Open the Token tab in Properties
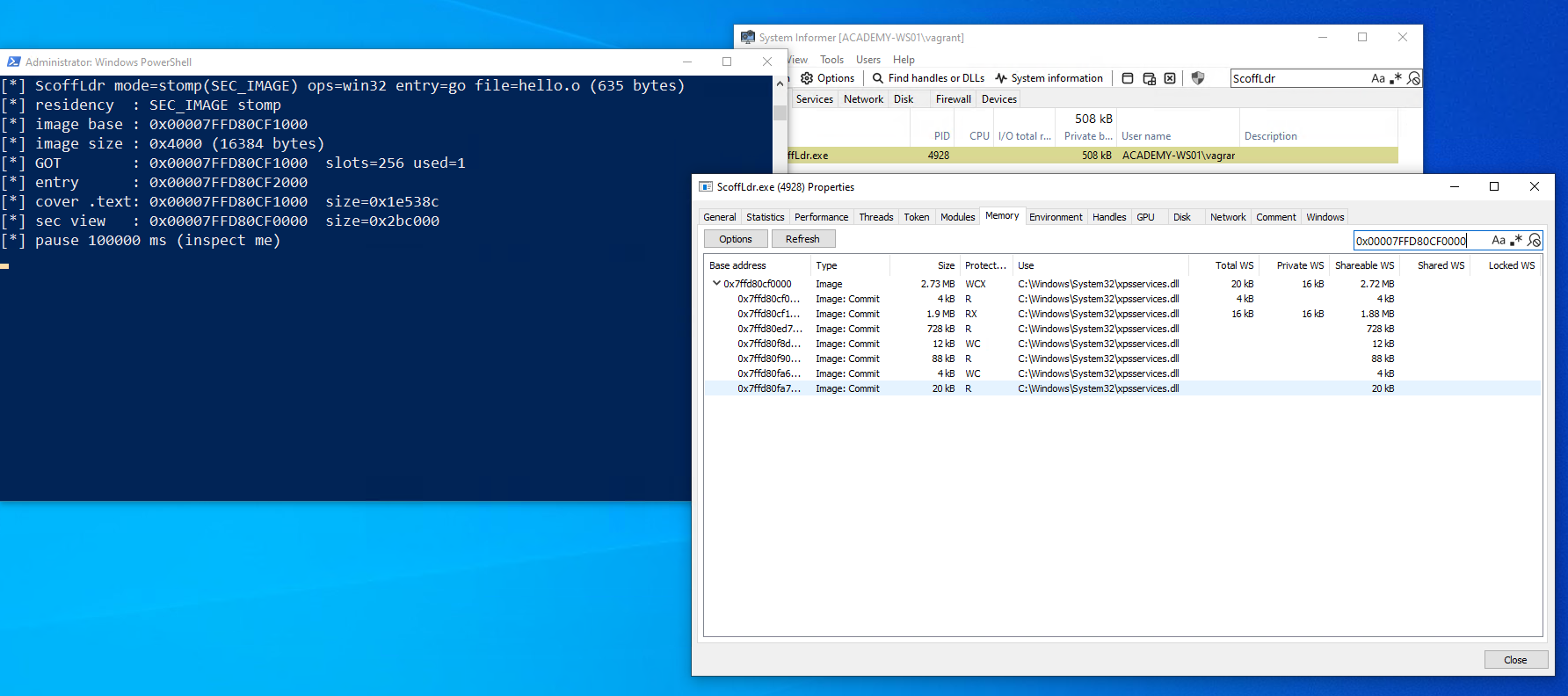Image resolution: width=1568 pixels, height=696 pixels. tap(917, 217)
